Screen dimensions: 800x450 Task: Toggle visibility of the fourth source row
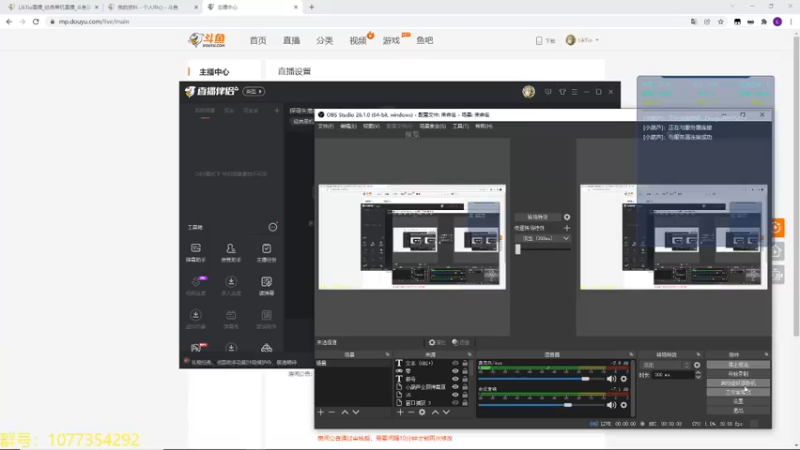455,387
